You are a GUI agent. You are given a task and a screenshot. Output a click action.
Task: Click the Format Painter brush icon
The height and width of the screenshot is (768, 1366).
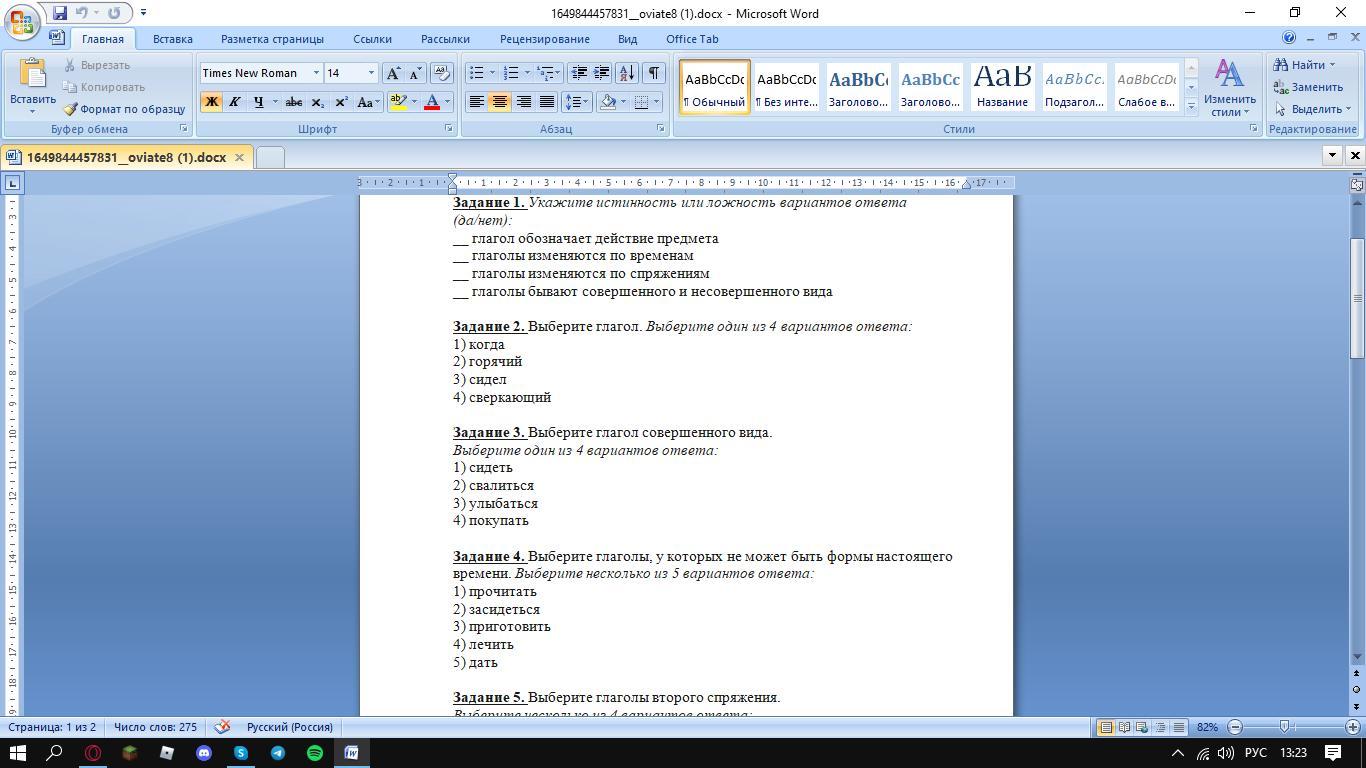[70, 109]
